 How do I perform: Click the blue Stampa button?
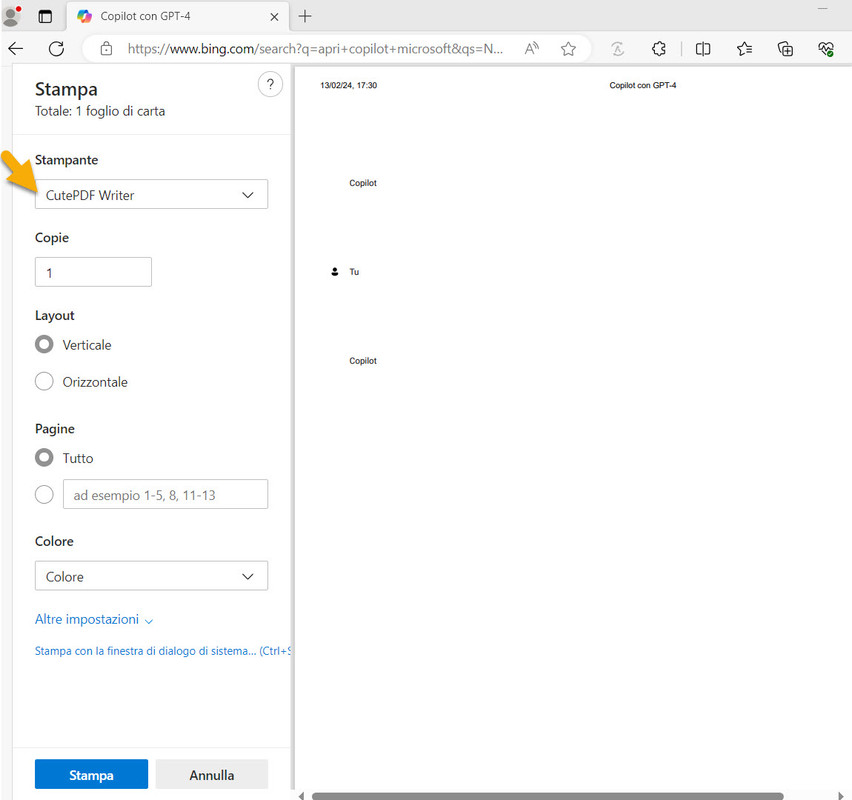click(x=91, y=774)
